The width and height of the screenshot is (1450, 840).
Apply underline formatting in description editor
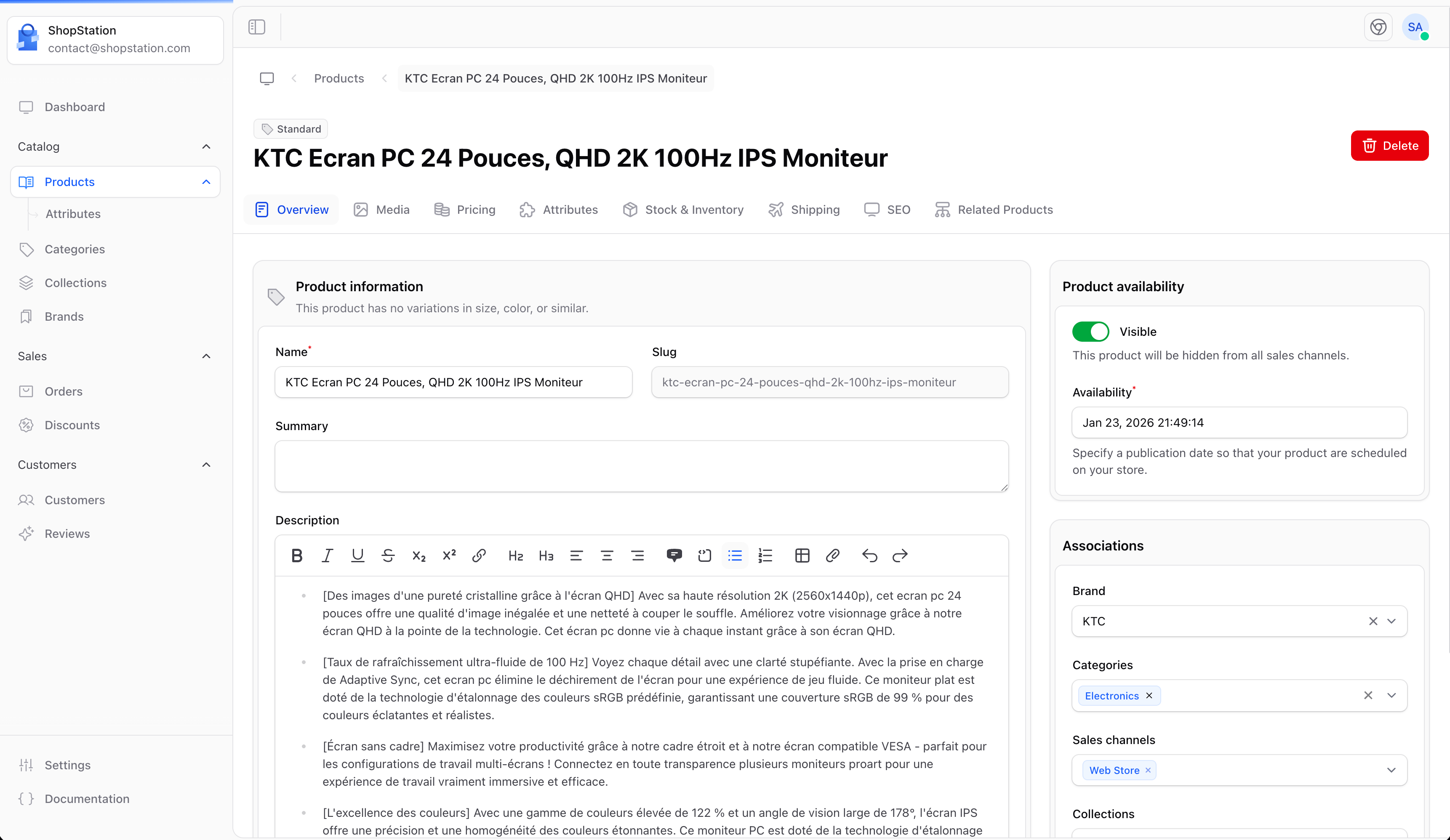358,555
